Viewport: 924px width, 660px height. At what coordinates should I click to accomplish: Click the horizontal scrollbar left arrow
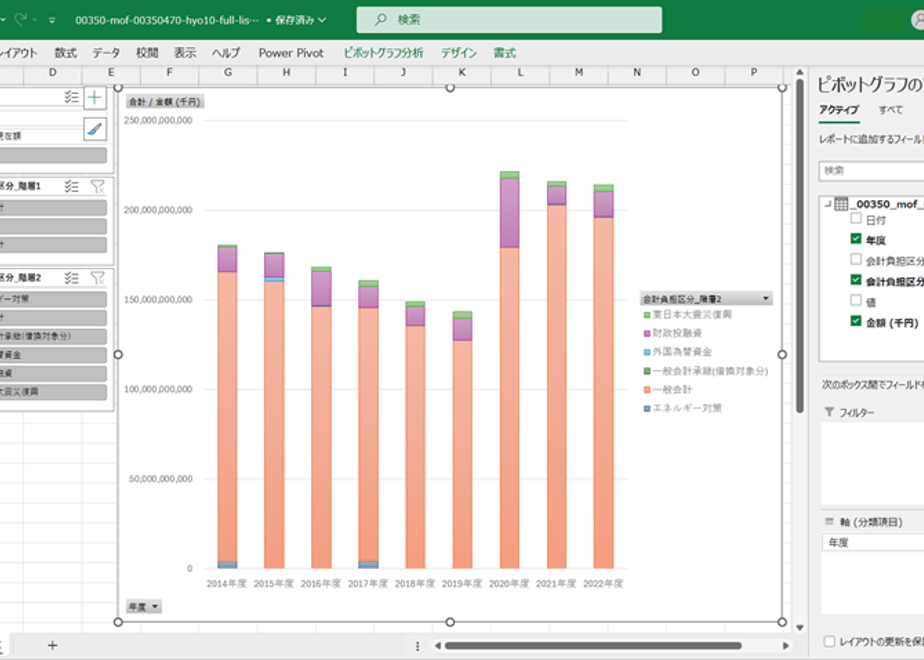[x=437, y=646]
